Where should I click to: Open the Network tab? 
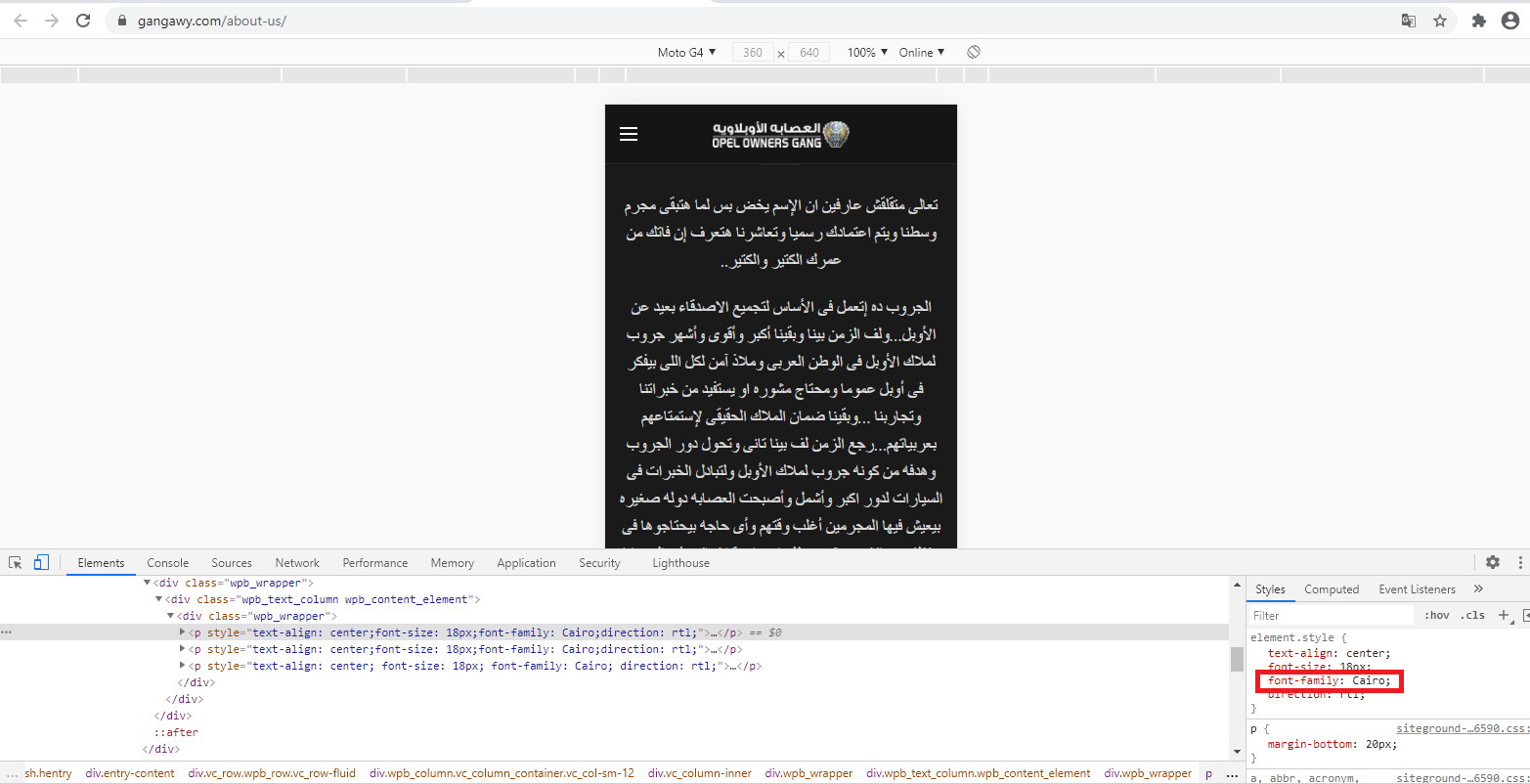[x=297, y=563]
